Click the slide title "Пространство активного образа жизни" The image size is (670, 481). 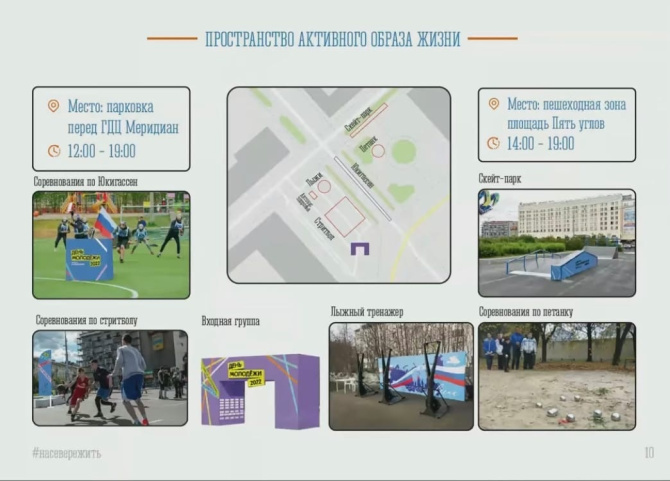(332, 40)
